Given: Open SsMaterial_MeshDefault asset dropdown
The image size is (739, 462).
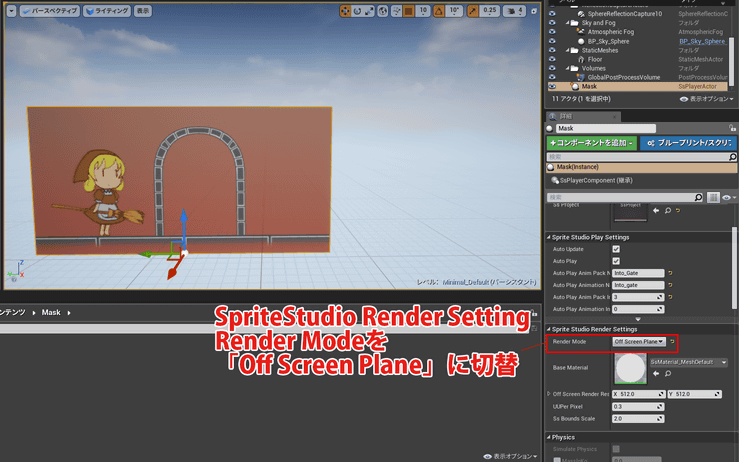Looking at the screenshot, I should pyautogui.click(x=689, y=362).
